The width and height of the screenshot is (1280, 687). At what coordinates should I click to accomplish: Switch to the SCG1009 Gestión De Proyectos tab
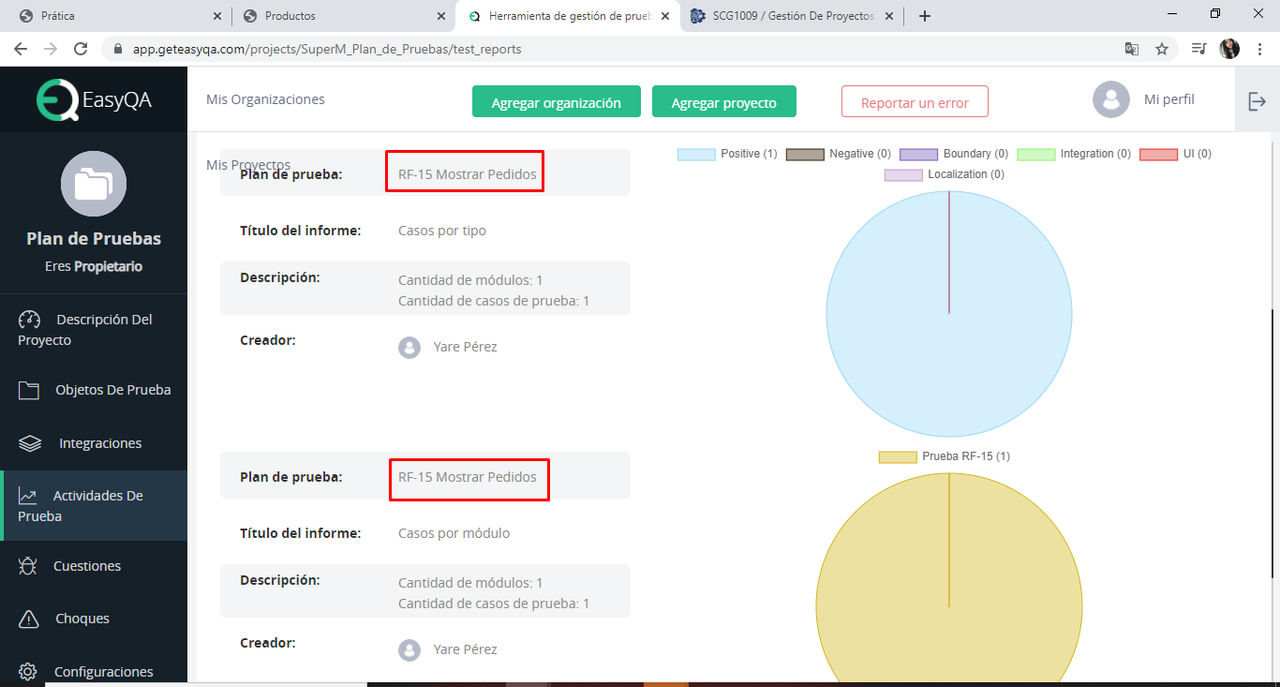coord(792,16)
